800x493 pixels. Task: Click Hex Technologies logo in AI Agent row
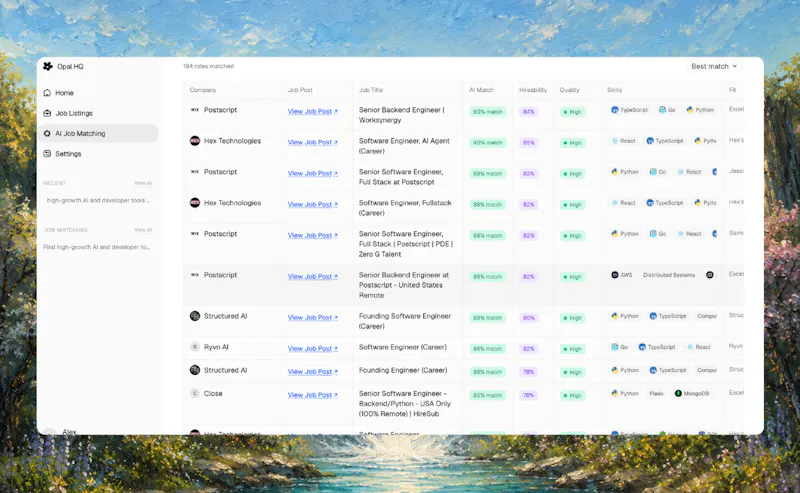coord(195,141)
